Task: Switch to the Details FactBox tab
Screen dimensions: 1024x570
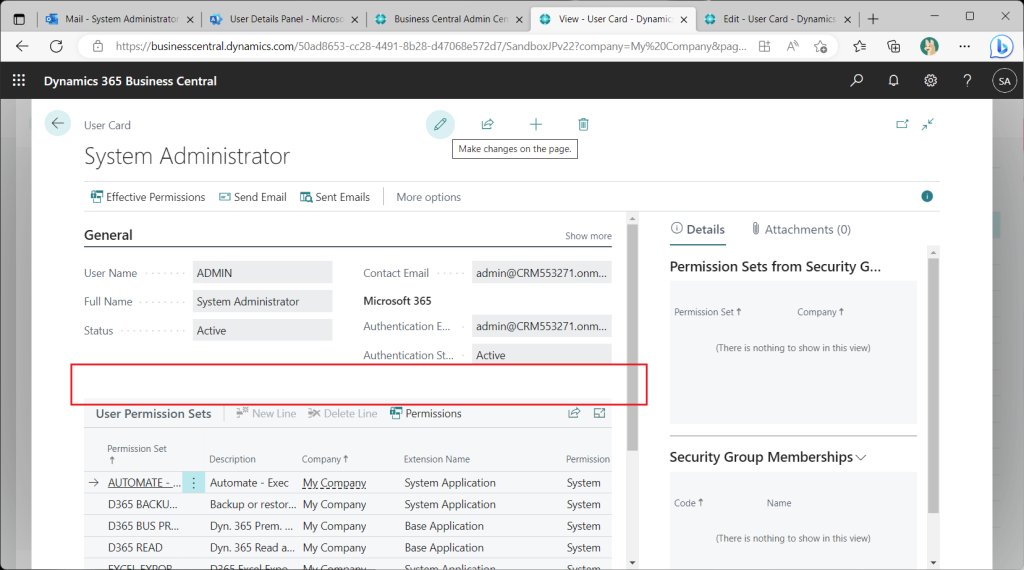Action: (x=697, y=229)
